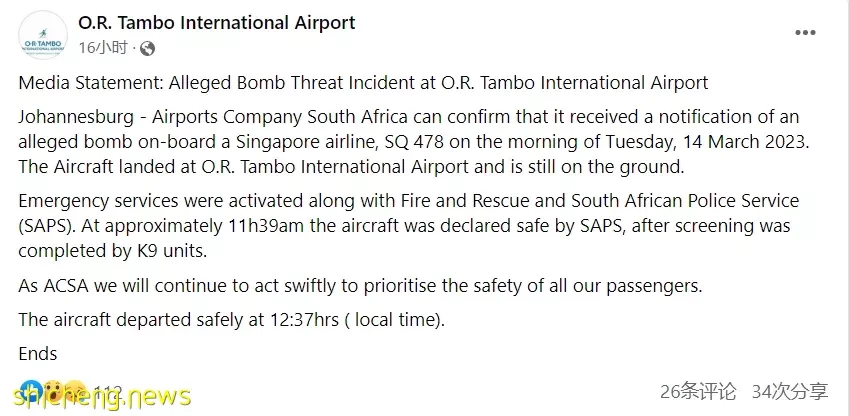Click the Emergency services paragraph
The height and width of the screenshot is (416, 849).
click(x=409, y=225)
